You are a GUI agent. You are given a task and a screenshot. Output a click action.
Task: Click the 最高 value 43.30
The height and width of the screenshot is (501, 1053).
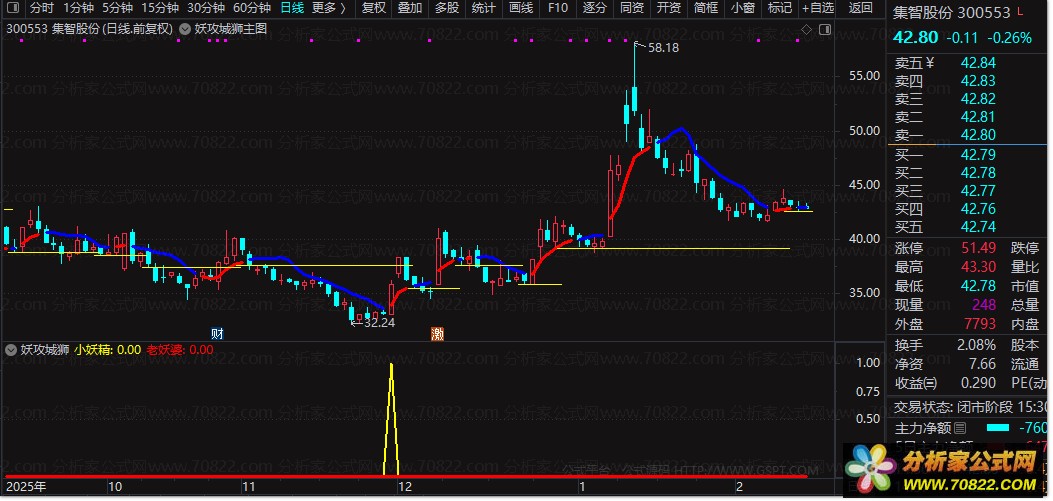tap(978, 267)
